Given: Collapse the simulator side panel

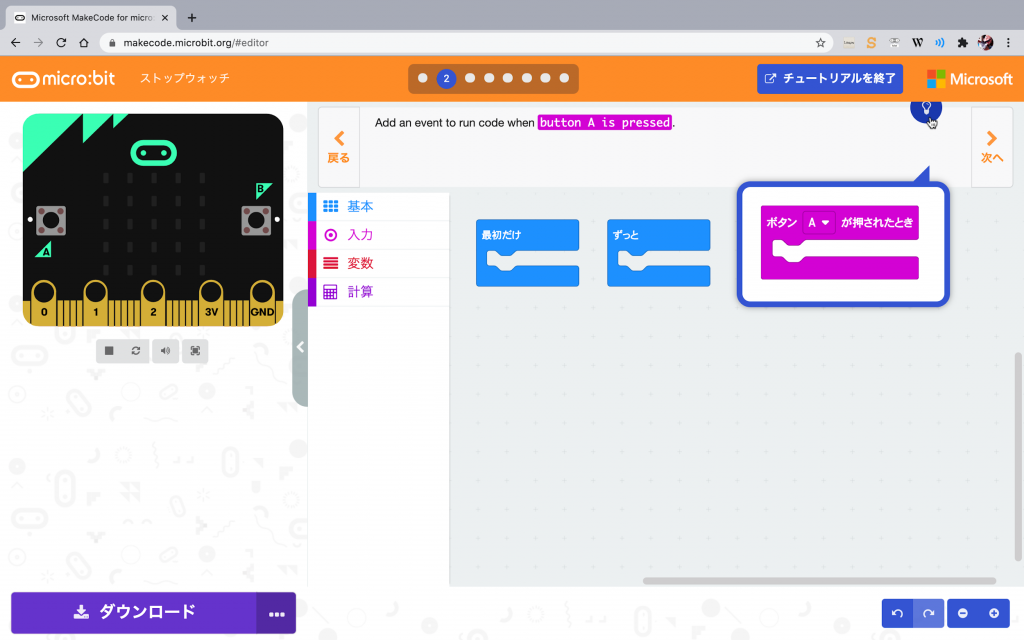Looking at the screenshot, I should tap(300, 347).
